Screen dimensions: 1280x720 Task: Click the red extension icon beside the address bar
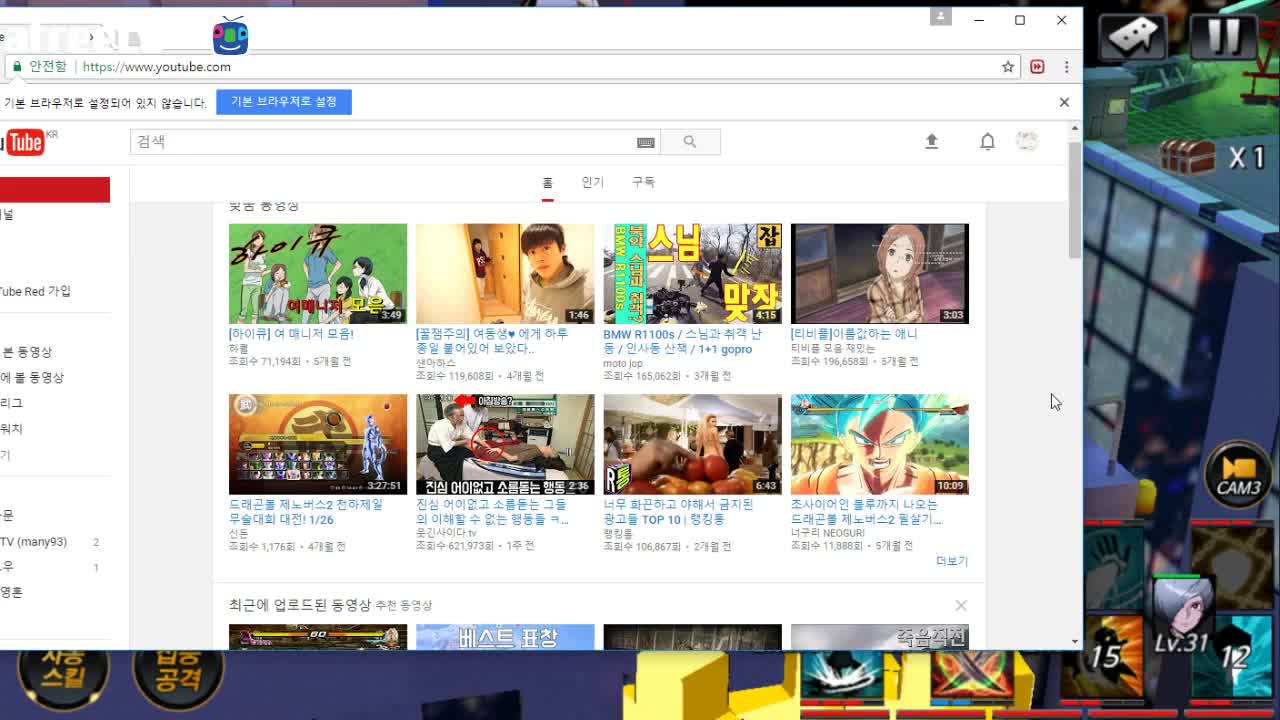(1038, 67)
